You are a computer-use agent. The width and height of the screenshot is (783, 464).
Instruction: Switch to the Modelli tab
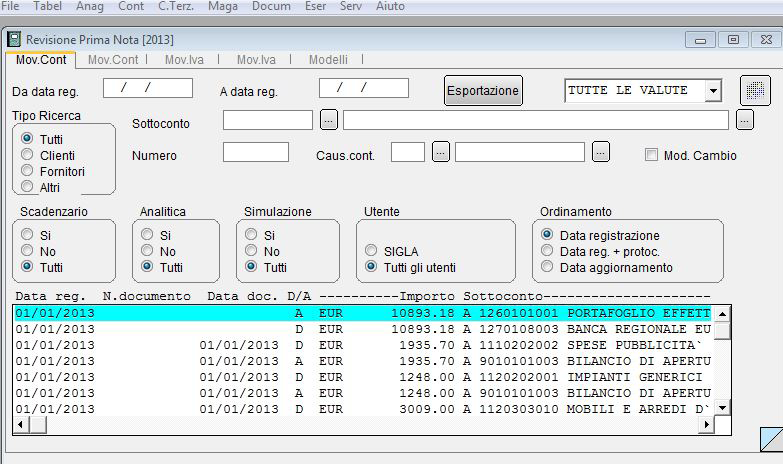point(328,59)
